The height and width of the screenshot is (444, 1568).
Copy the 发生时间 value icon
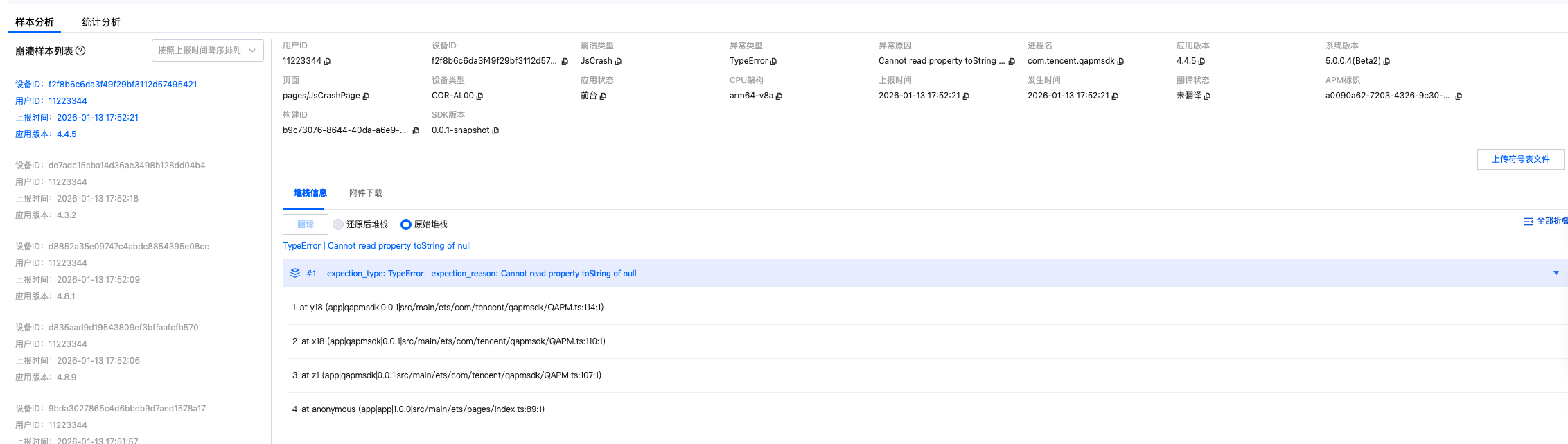(1115, 96)
